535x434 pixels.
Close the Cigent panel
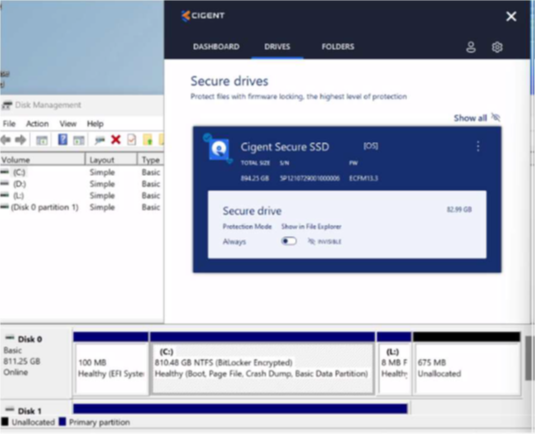[x=511, y=16]
